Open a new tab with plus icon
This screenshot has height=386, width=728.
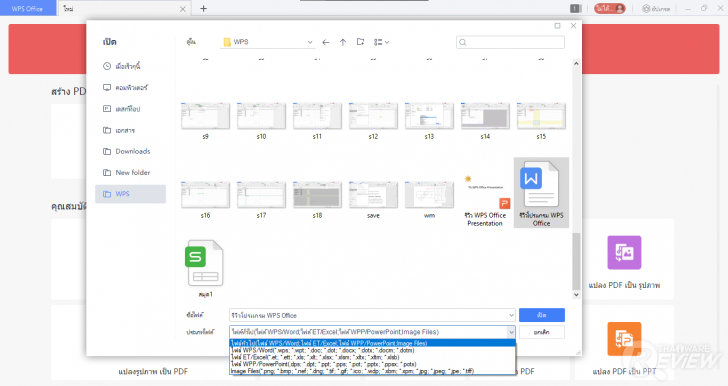click(203, 8)
